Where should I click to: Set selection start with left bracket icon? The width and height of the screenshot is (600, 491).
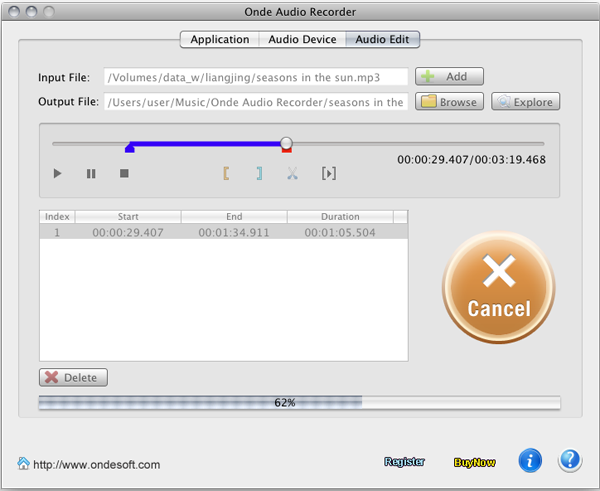click(226, 174)
